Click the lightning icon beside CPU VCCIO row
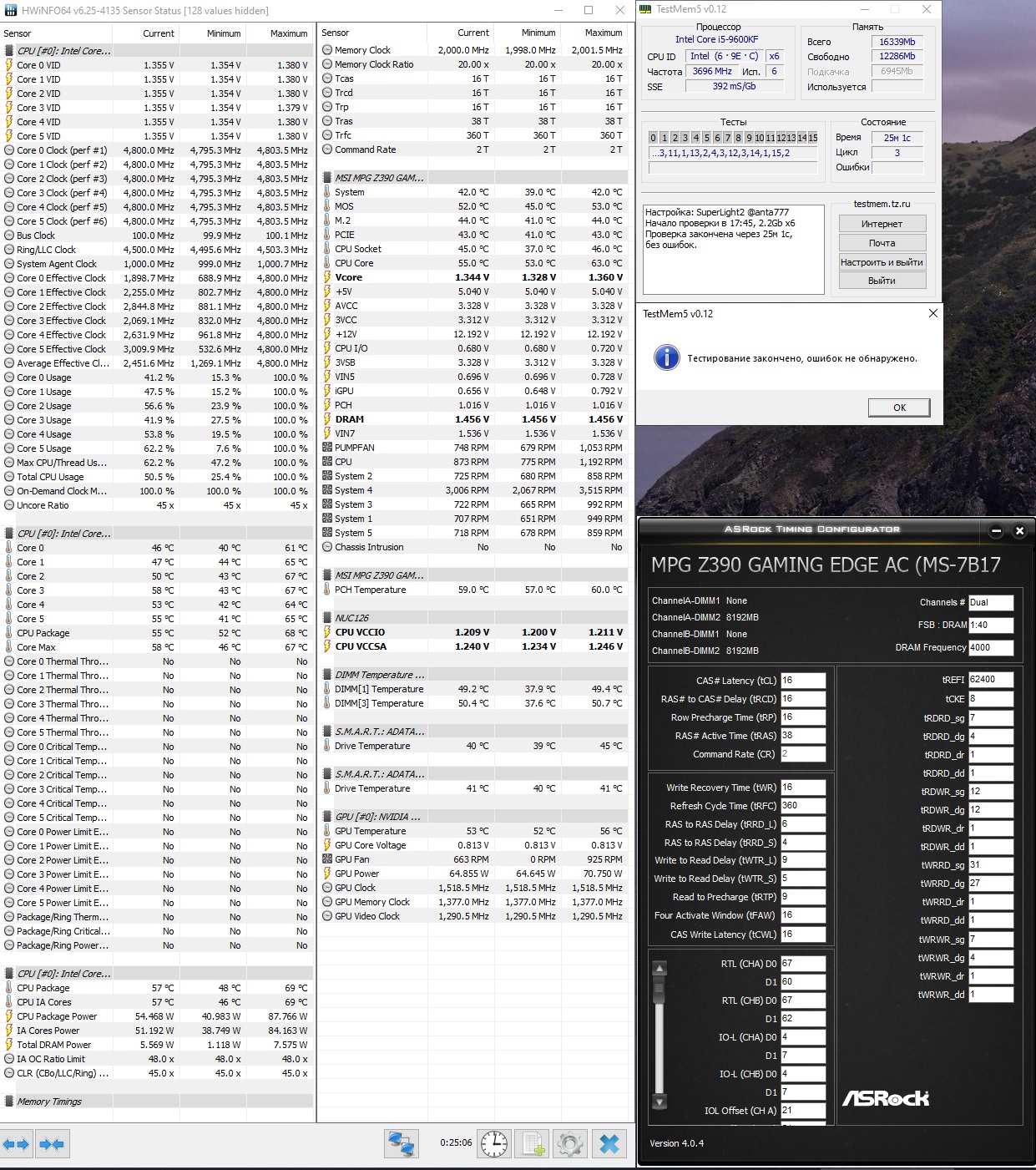Viewport: 1036px width, 1170px height. point(327,632)
